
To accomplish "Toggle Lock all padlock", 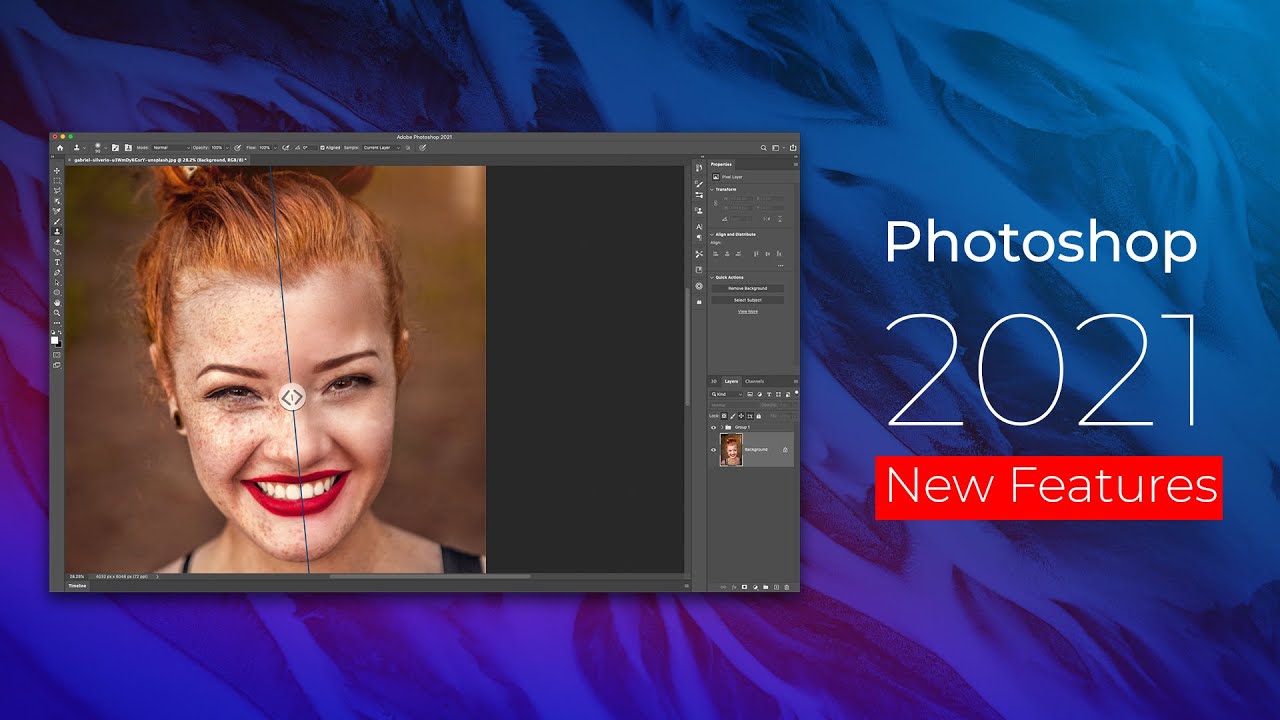I will point(758,416).
